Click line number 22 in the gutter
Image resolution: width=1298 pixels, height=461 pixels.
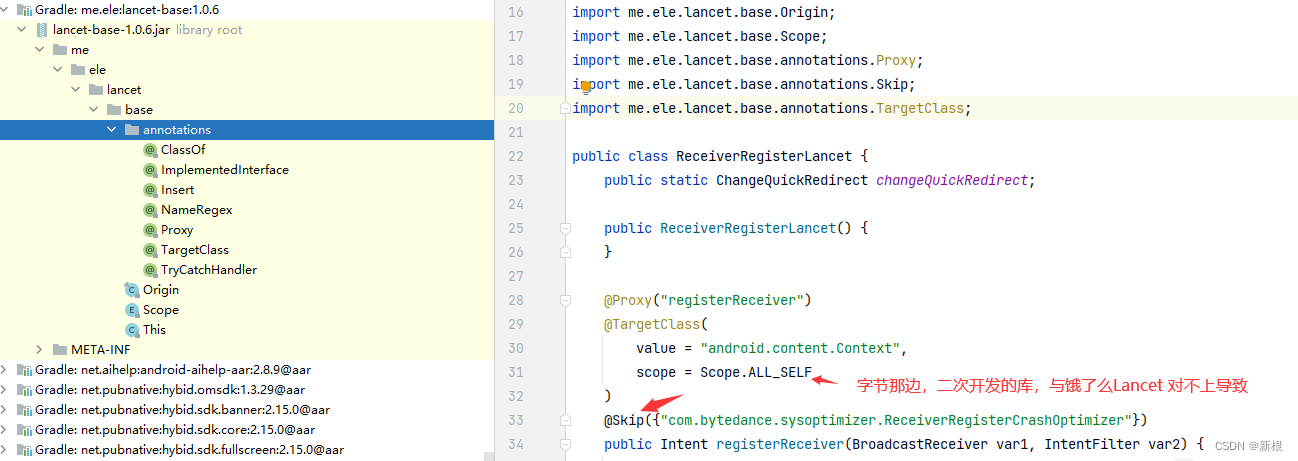(x=515, y=156)
